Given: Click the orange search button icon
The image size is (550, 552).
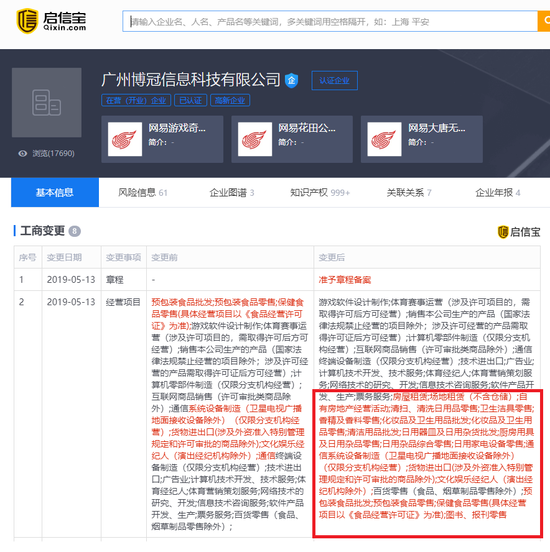Looking at the screenshot, I should tap(544, 21).
